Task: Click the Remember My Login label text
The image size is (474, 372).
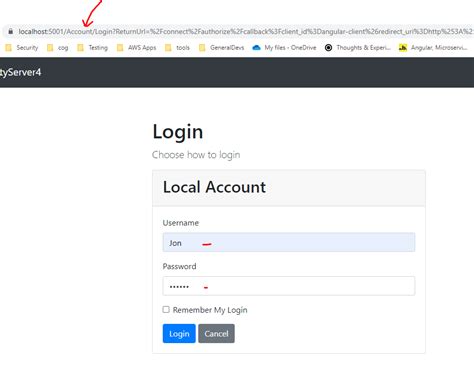Action: click(x=210, y=310)
